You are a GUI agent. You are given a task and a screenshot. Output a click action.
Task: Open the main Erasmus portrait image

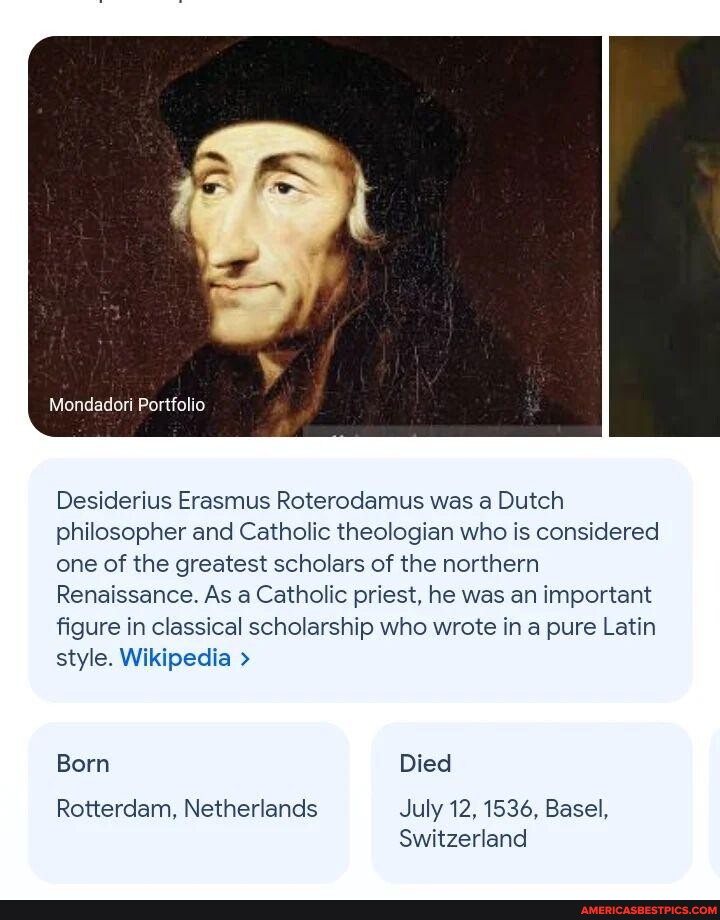(316, 237)
